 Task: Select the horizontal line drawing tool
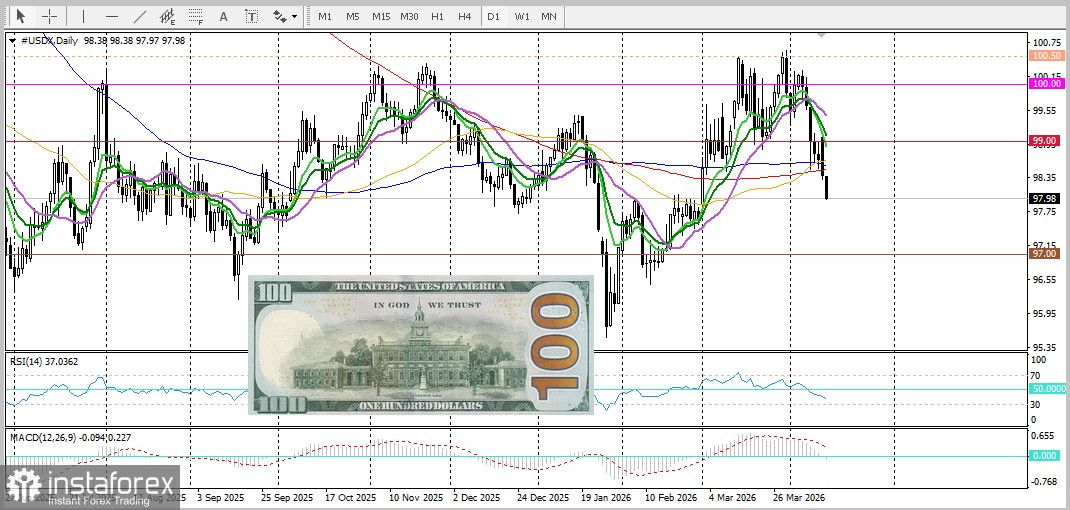click(111, 16)
